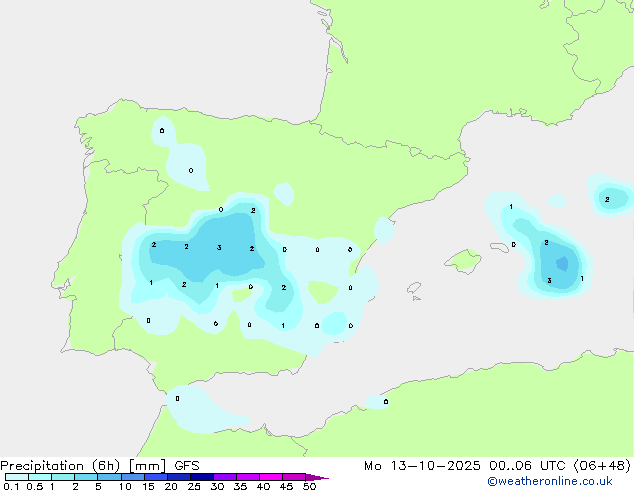Click the Mallorca island outline

click(x=463, y=261)
